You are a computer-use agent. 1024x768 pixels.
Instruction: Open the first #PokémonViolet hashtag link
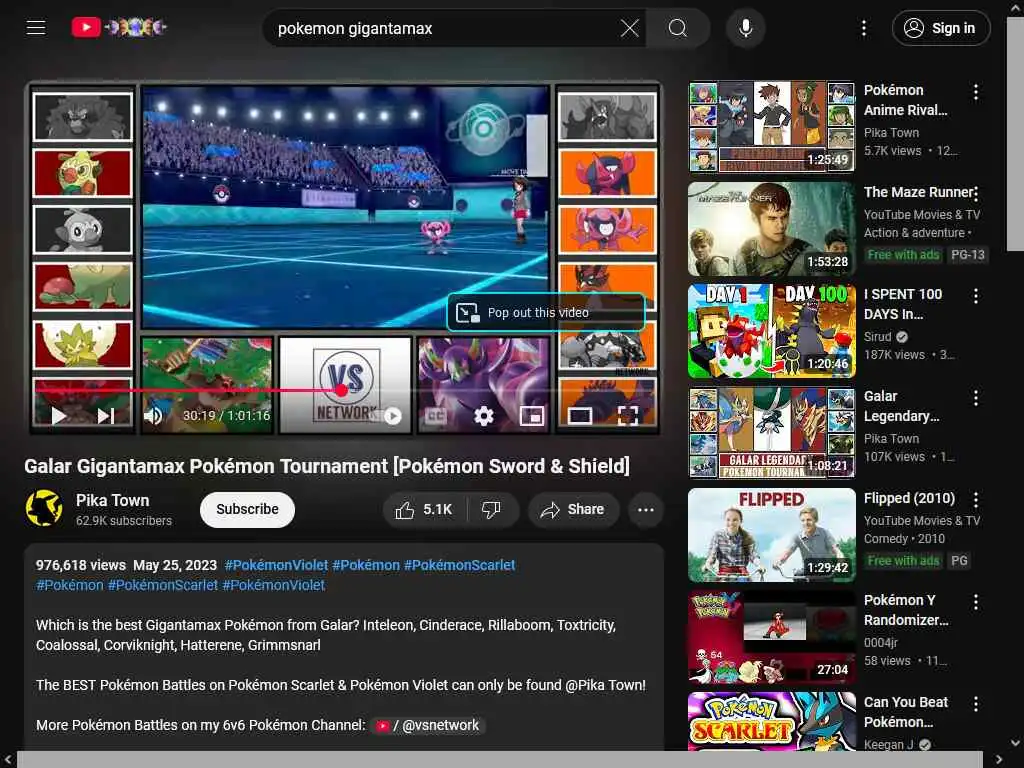[276, 565]
